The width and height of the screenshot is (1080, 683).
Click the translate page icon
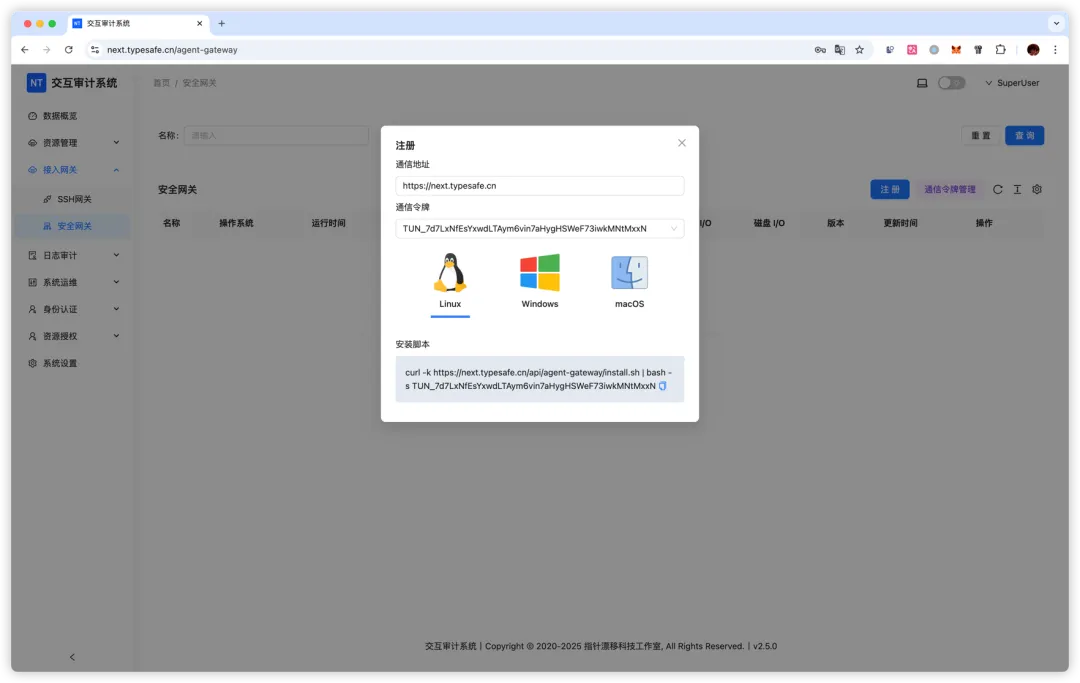[x=840, y=50]
